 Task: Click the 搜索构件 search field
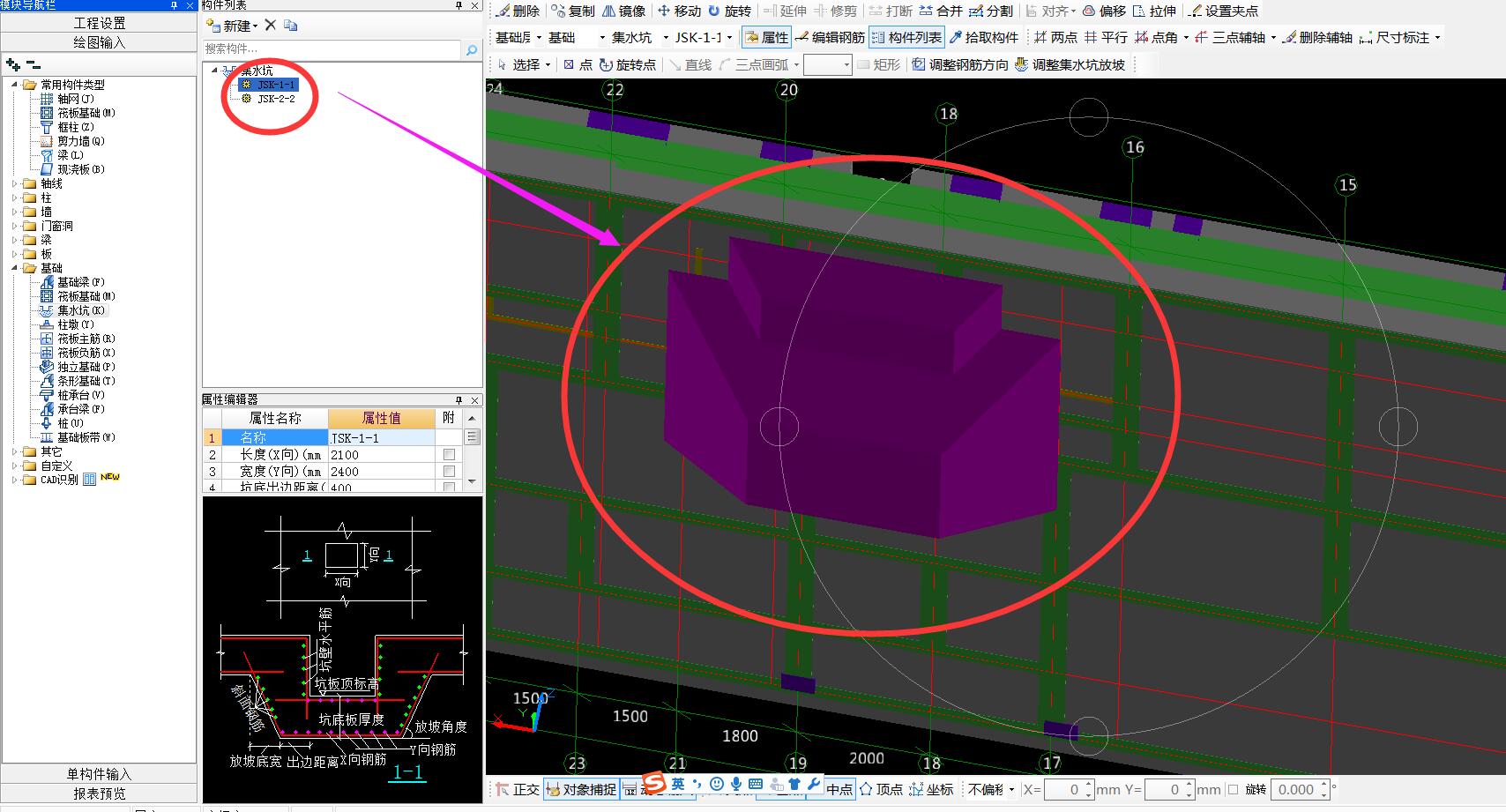click(x=332, y=48)
